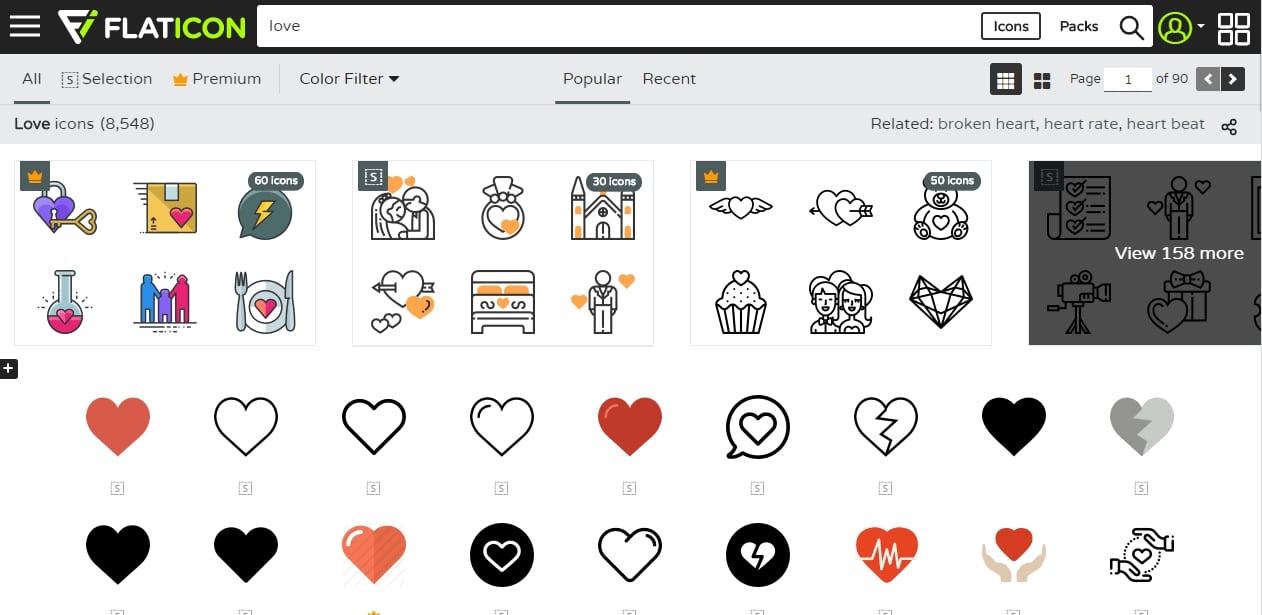Click View 158 more packs

tap(1179, 253)
